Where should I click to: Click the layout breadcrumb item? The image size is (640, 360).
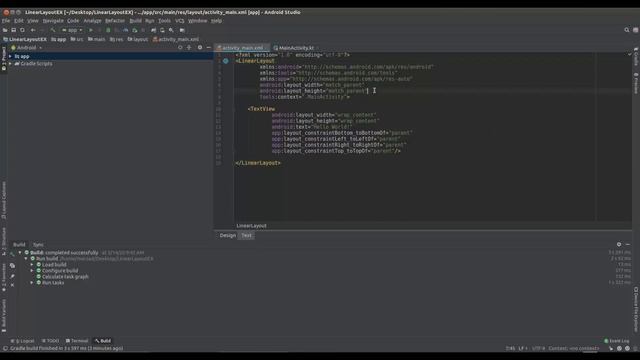coord(138,40)
